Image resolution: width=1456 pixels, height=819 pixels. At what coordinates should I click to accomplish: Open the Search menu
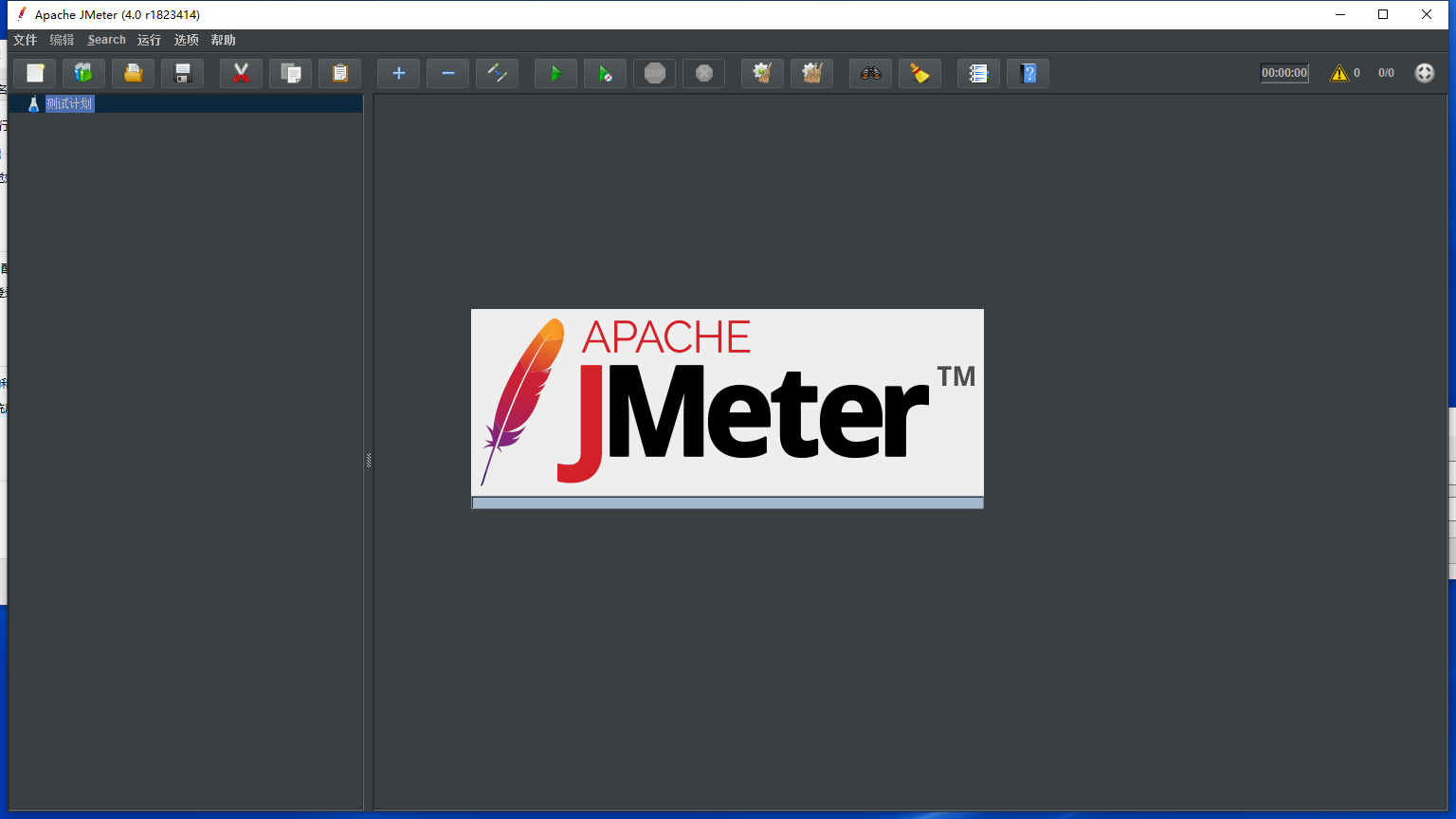pyautogui.click(x=107, y=40)
